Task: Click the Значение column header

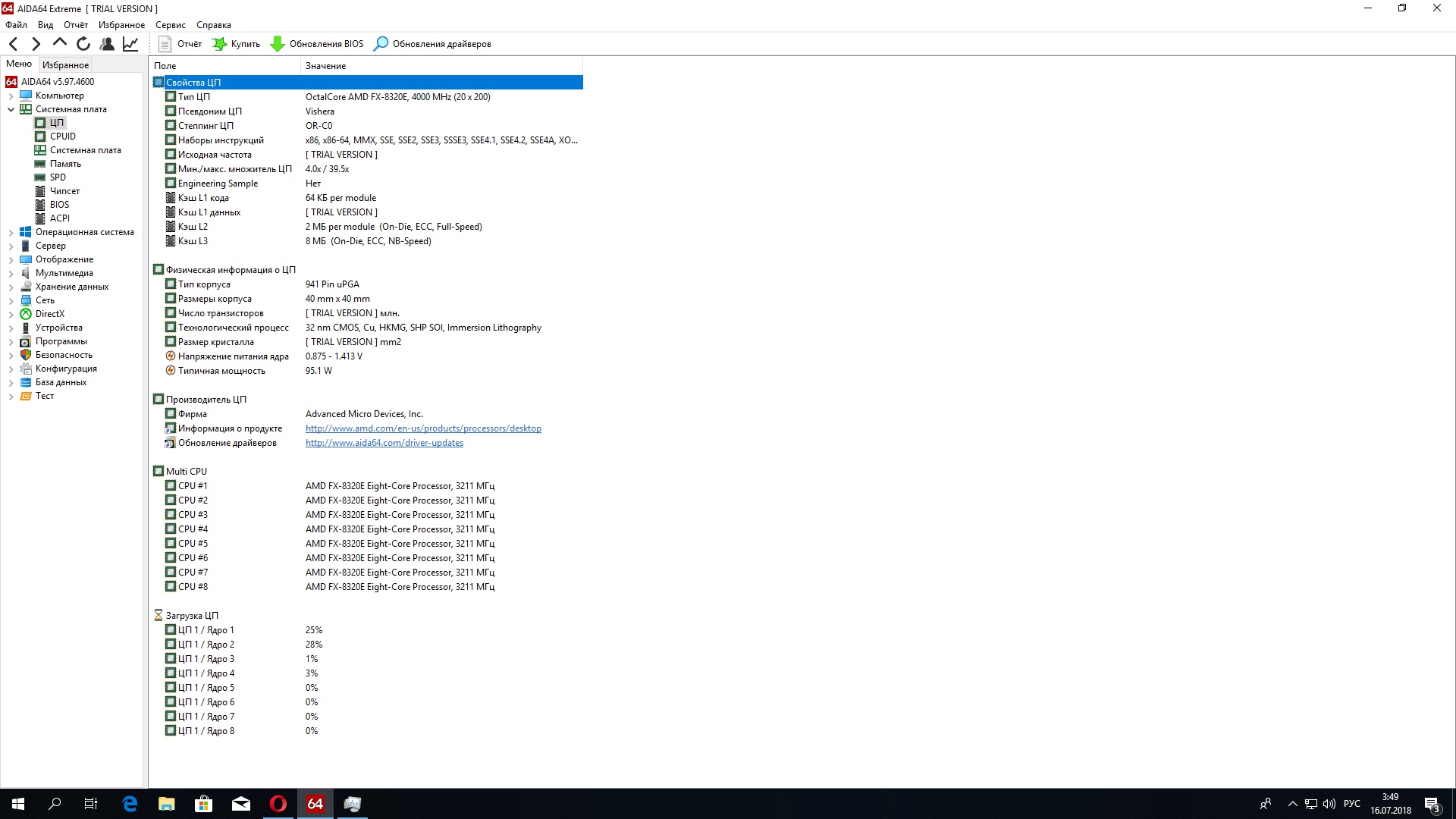Action: [x=442, y=66]
